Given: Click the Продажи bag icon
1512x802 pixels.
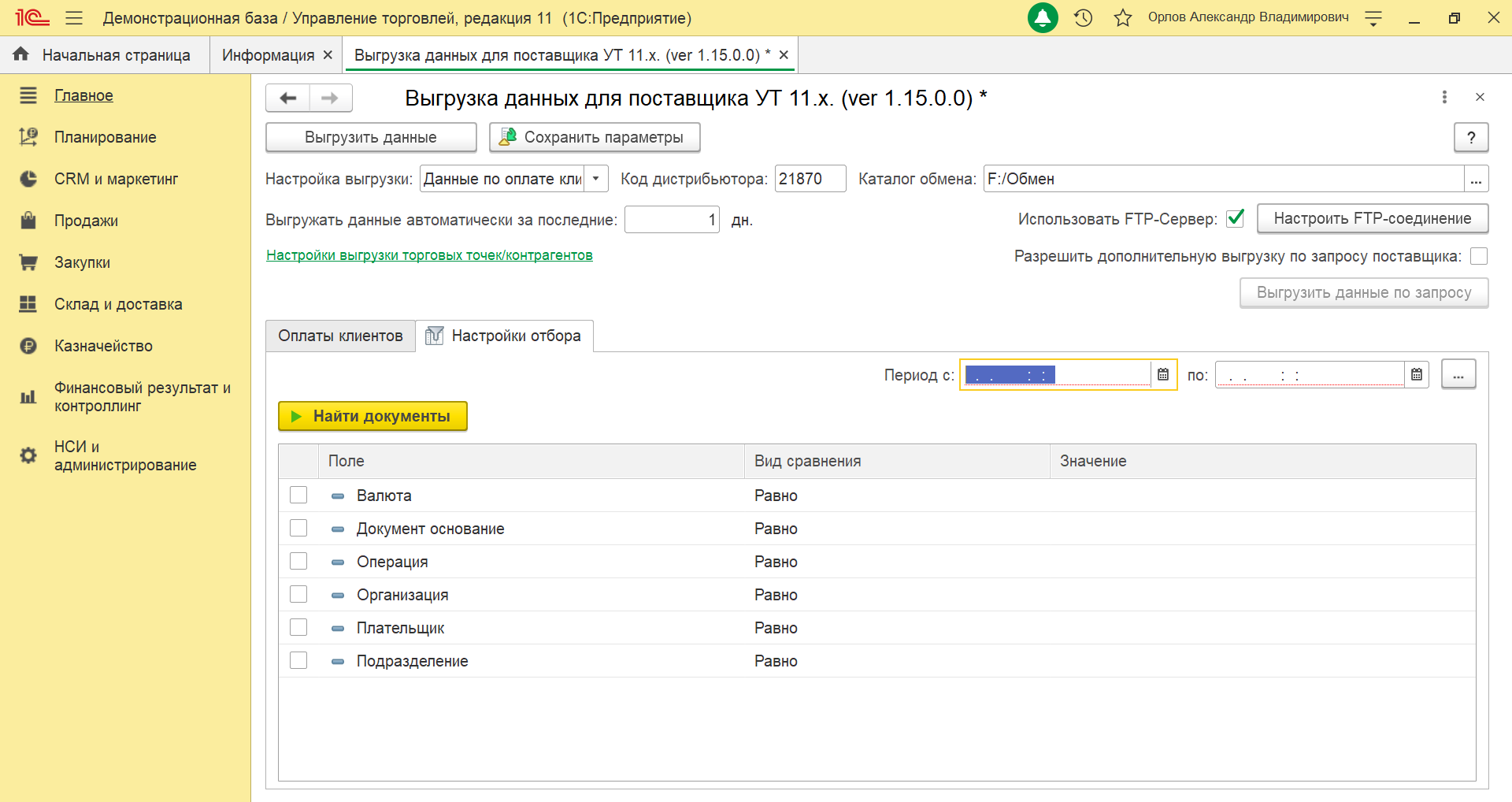Looking at the screenshot, I should pyautogui.click(x=28, y=221).
